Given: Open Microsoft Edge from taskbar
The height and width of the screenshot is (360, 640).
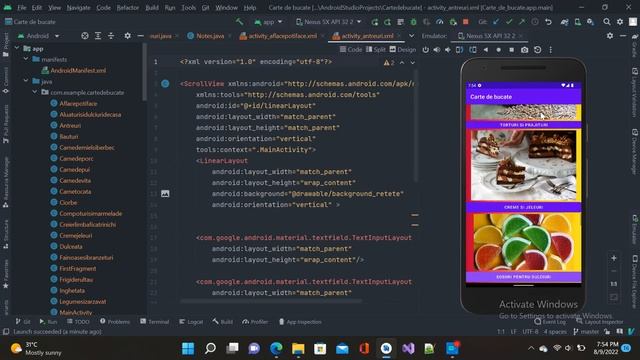Looking at the screenshot, I should click(x=276, y=349).
